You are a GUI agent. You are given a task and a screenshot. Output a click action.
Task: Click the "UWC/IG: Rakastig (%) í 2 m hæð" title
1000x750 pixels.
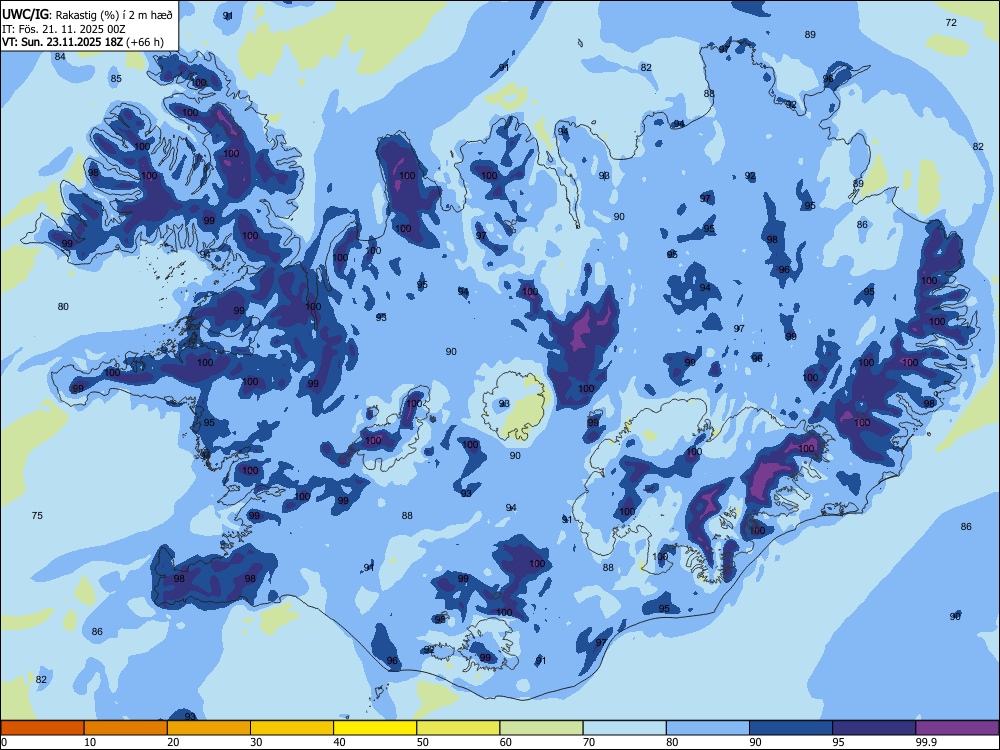(x=87, y=14)
